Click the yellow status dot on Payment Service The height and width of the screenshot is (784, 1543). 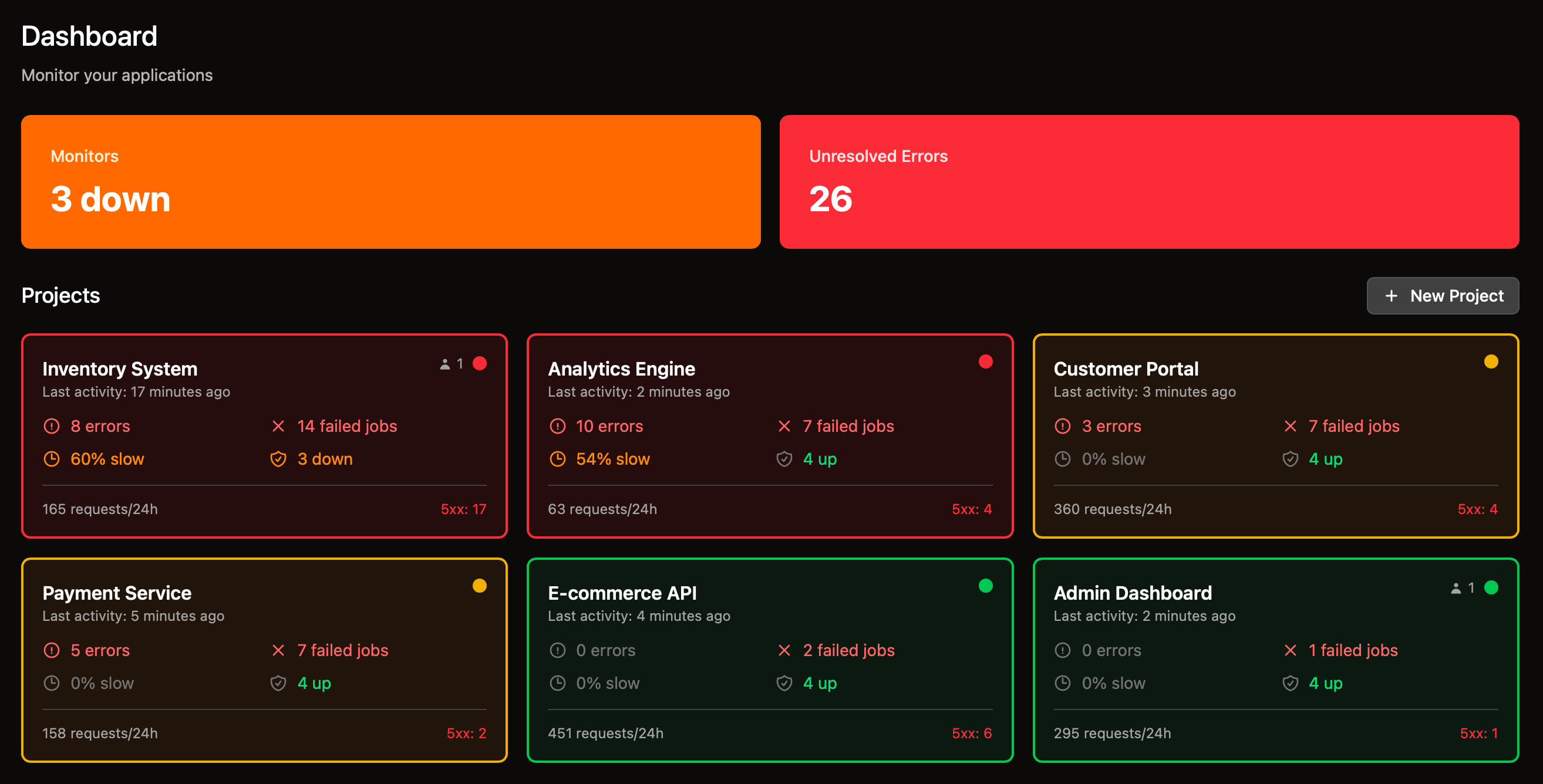click(x=480, y=585)
